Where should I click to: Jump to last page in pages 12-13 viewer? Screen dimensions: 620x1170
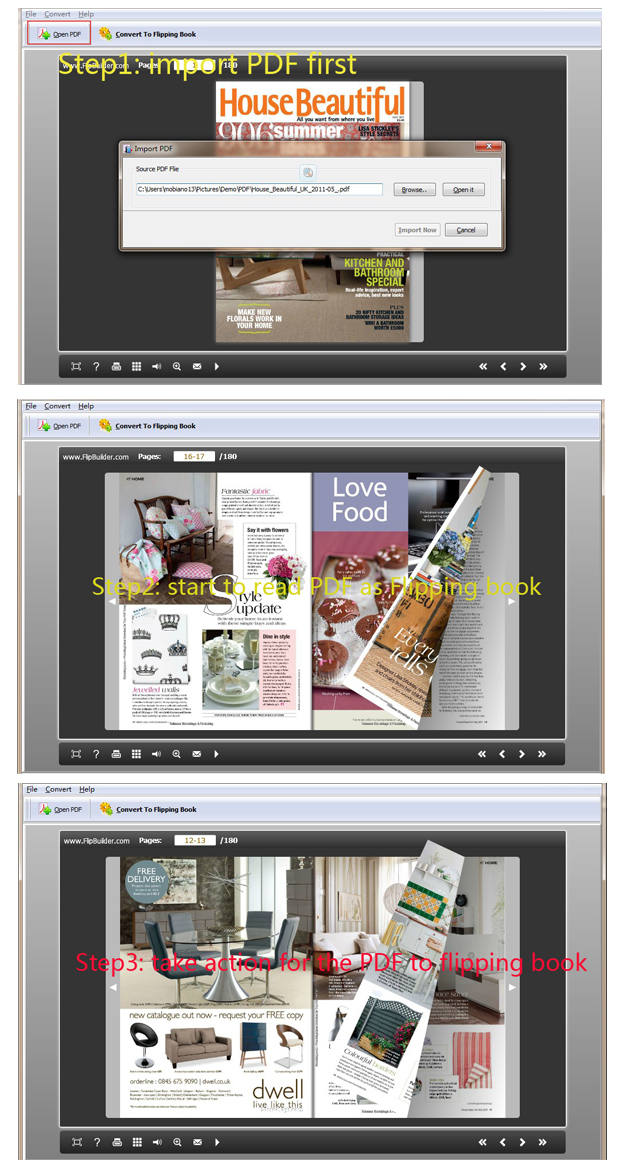click(543, 1142)
